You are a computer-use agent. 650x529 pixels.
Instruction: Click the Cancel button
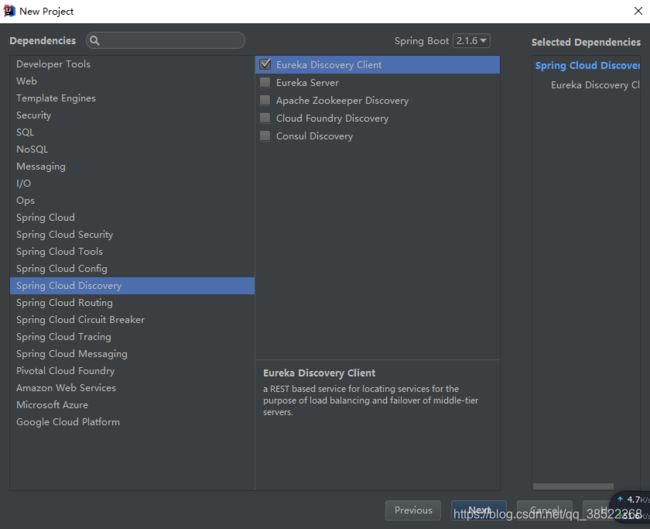[x=544, y=510]
